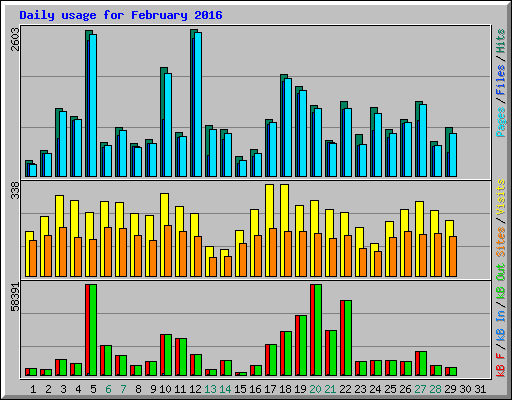Screen dimensions: 512x400
Task: Click the cyan Pages bar for day 12
Action: [x=198, y=104]
